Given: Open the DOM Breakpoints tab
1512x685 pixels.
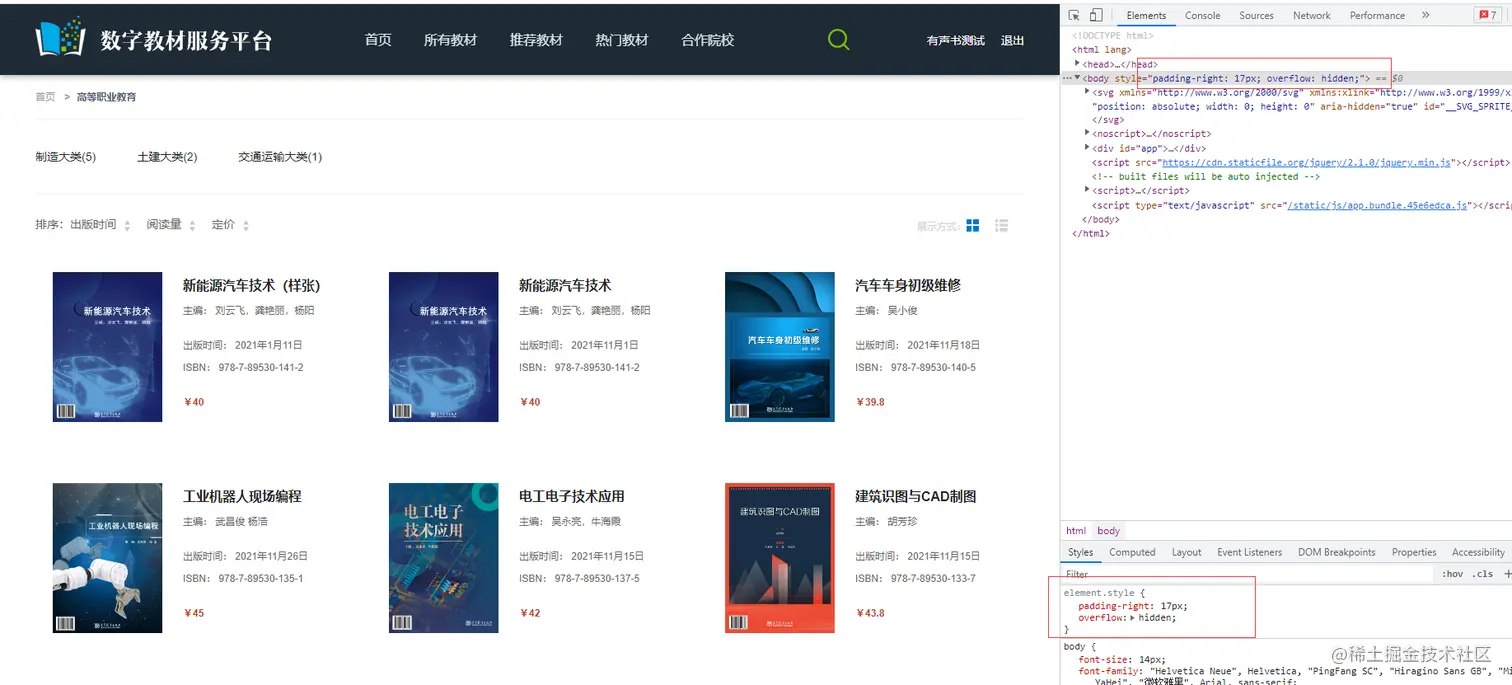Looking at the screenshot, I should [x=1337, y=552].
